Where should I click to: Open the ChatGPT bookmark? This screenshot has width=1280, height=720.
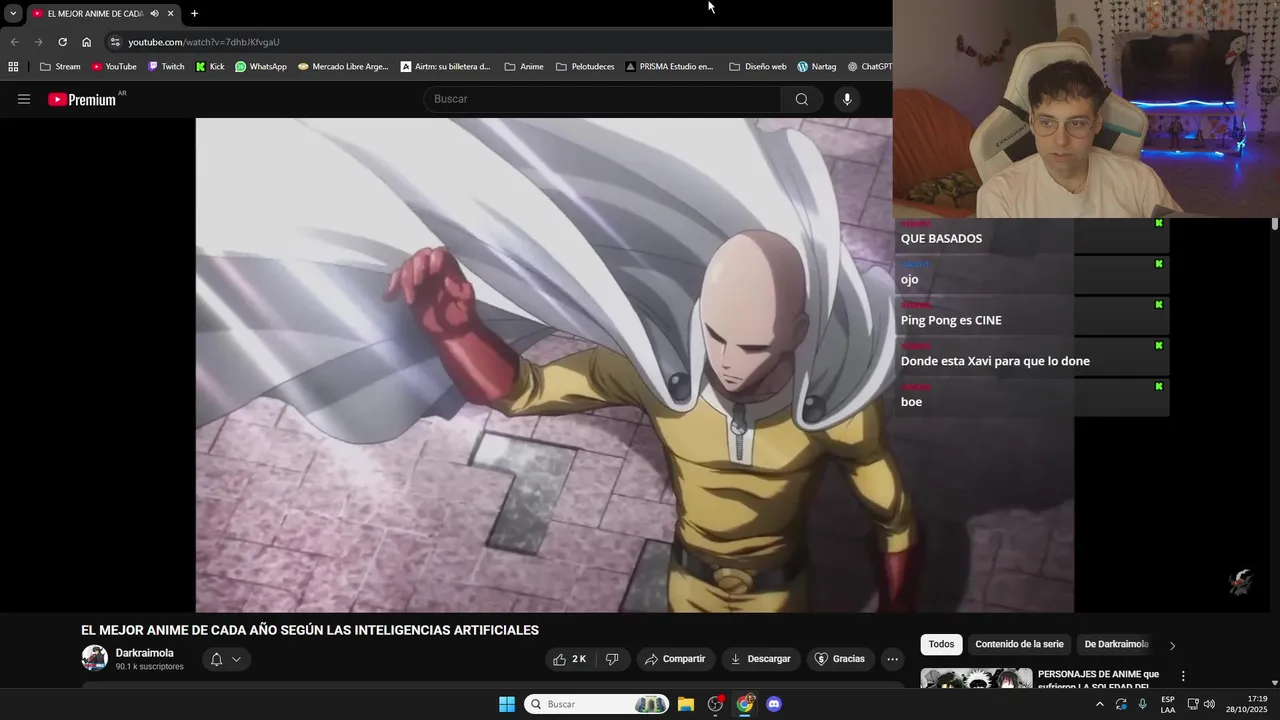870,67
